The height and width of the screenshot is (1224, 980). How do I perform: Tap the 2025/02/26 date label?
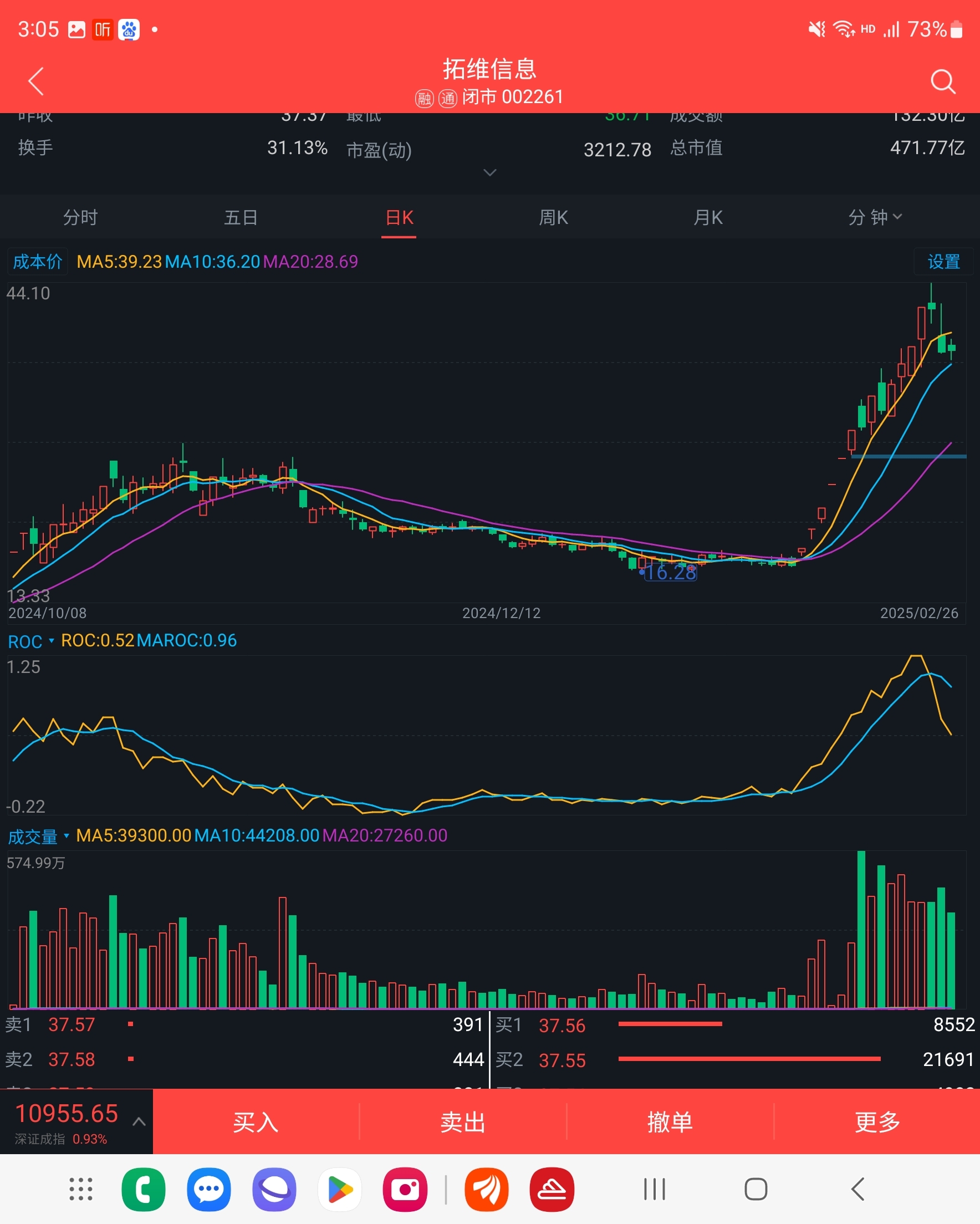pos(918,613)
